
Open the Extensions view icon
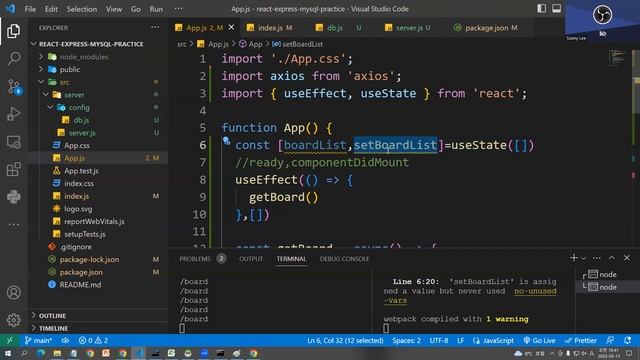pyautogui.click(x=13, y=169)
